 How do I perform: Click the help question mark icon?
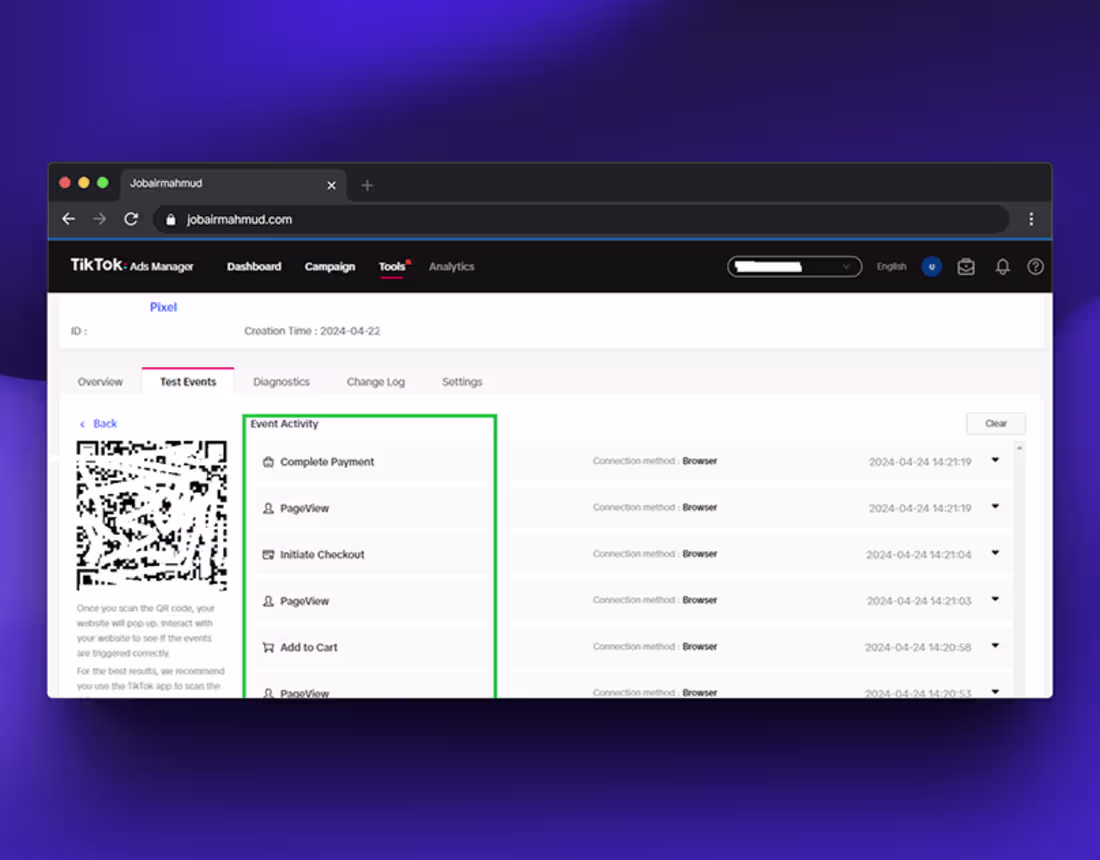coord(1035,267)
